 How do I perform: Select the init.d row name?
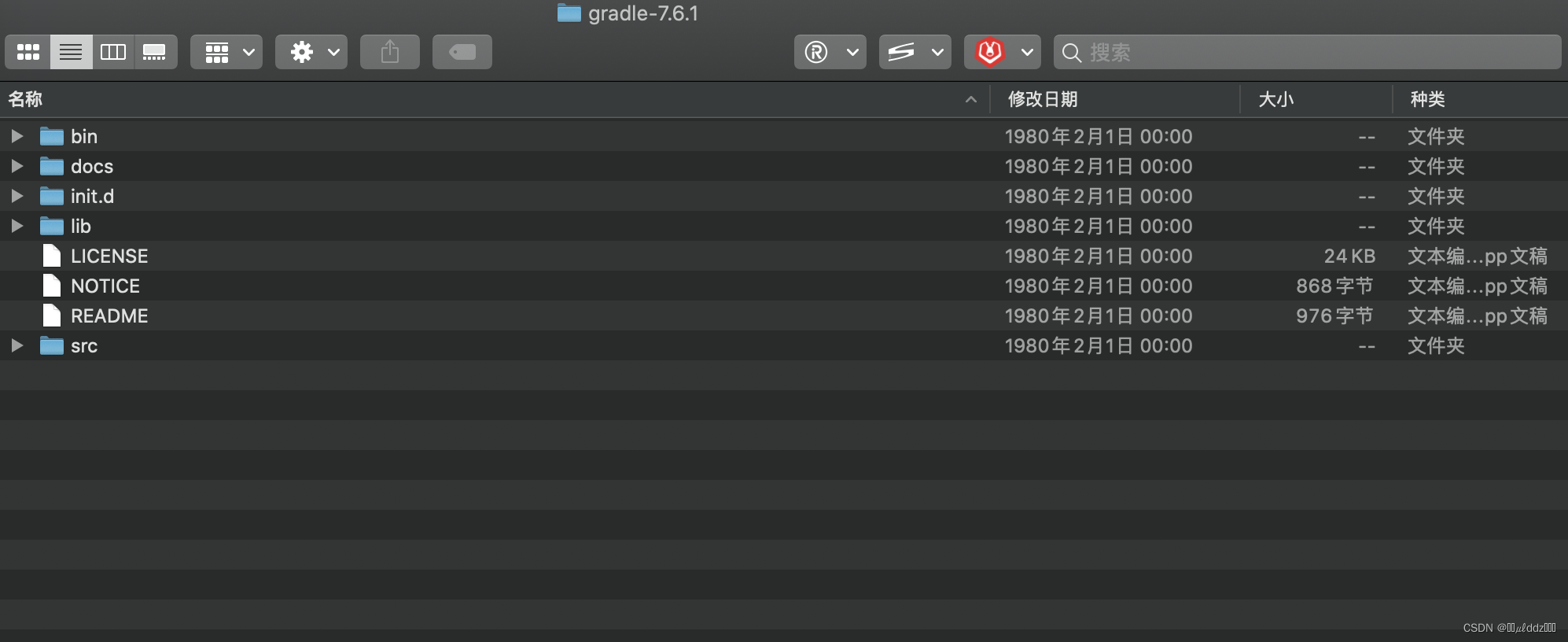pyautogui.click(x=93, y=196)
